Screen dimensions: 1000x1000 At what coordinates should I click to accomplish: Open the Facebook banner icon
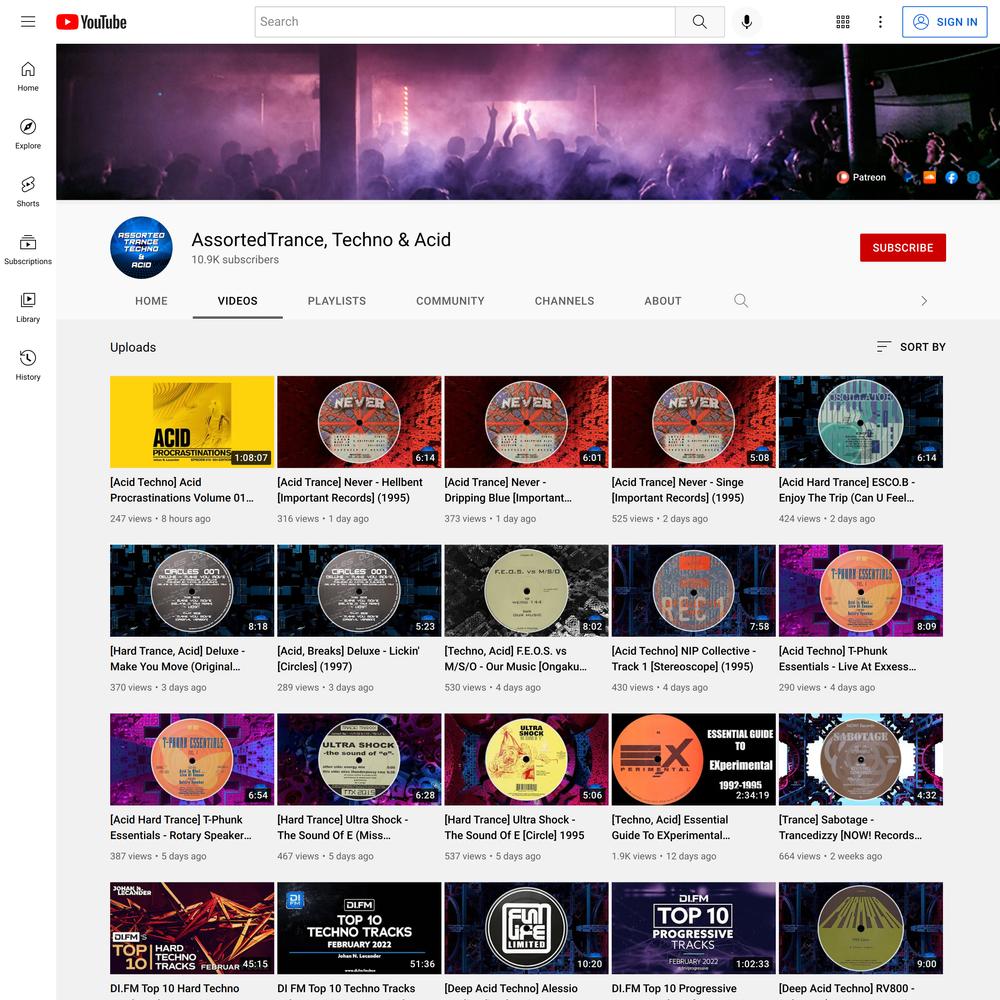click(951, 177)
